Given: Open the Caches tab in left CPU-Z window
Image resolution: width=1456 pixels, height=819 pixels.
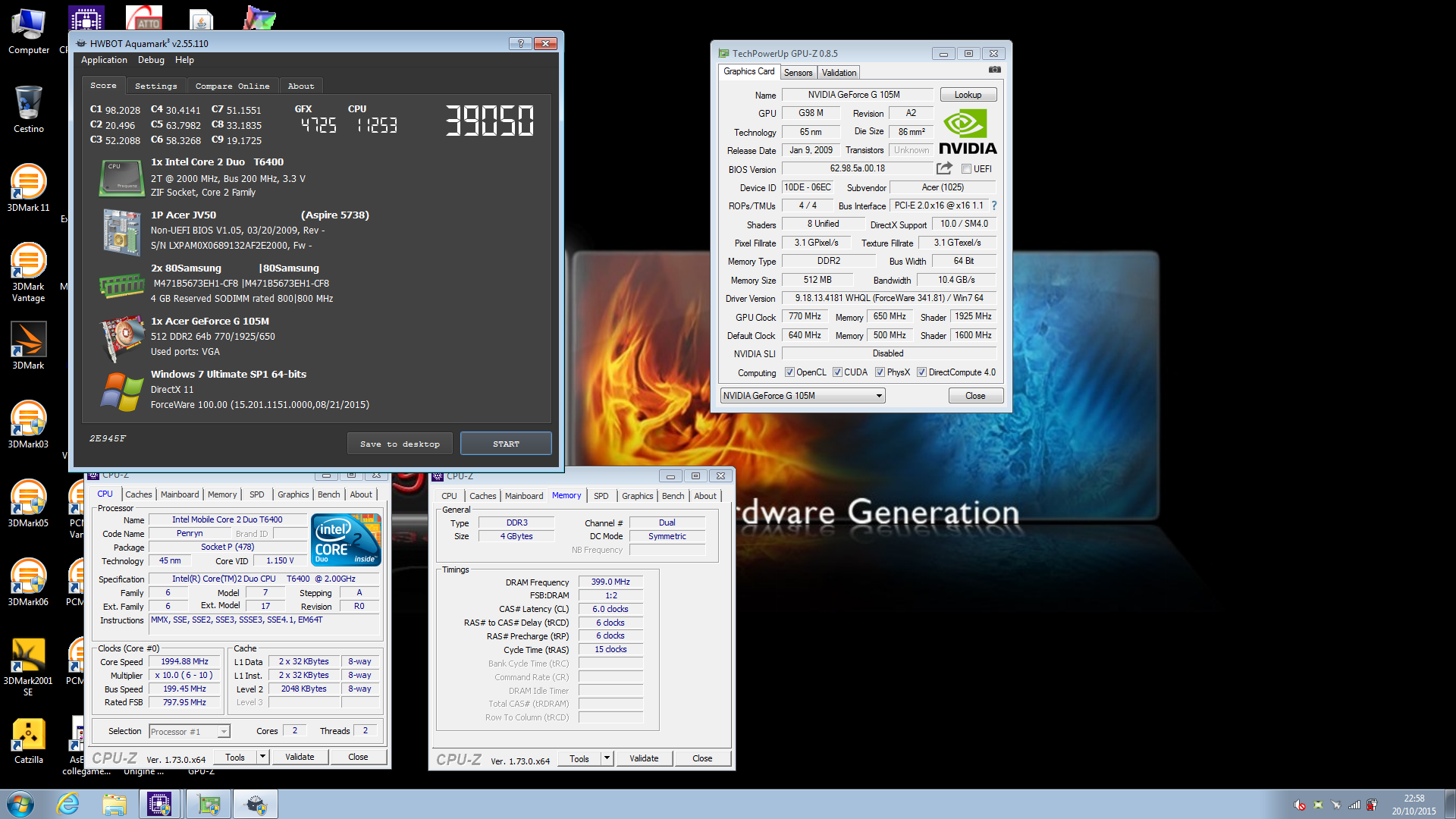Looking at the screenshot, I should [139, 494].
